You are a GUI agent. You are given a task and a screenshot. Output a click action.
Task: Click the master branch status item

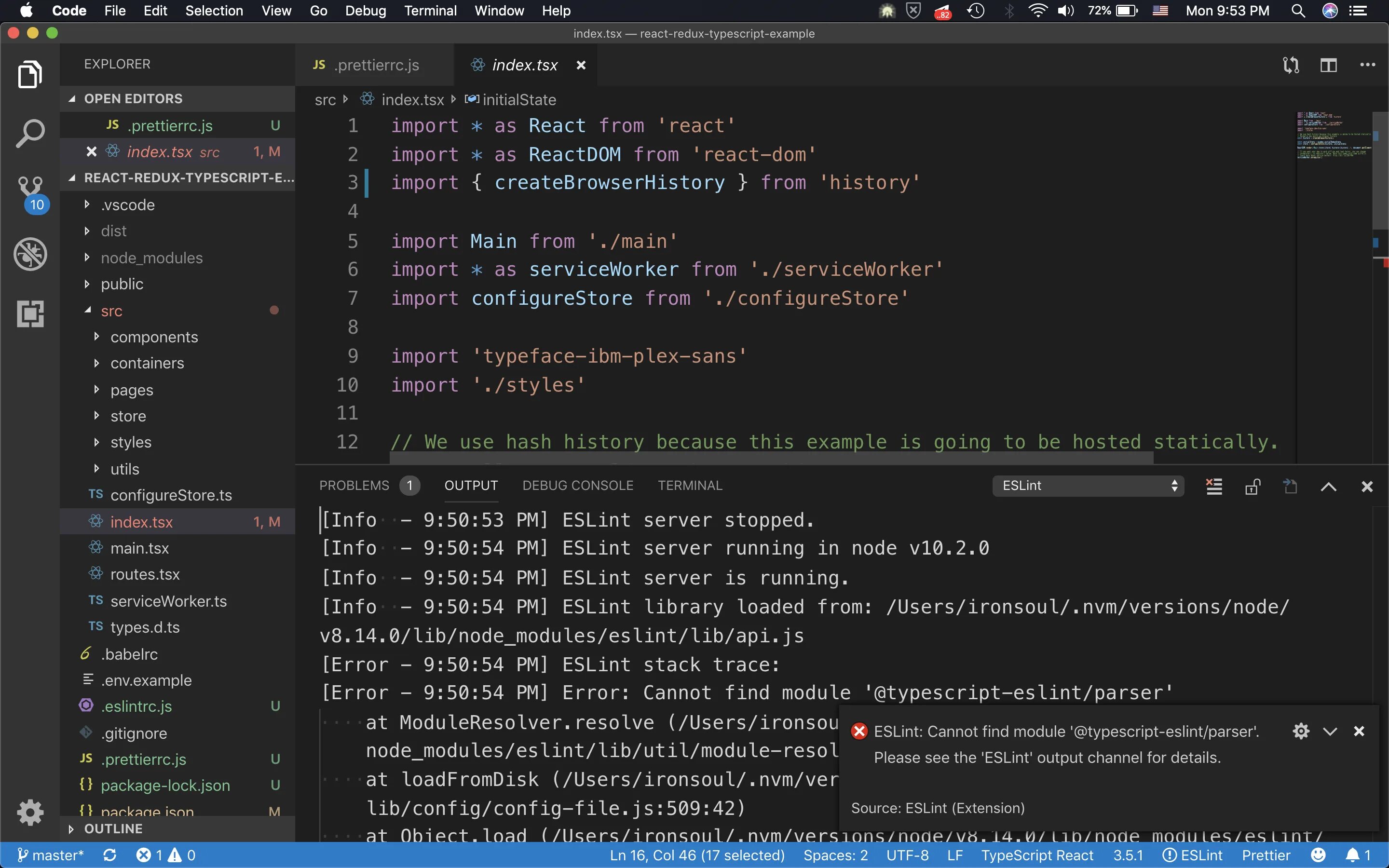pos(52,855)
